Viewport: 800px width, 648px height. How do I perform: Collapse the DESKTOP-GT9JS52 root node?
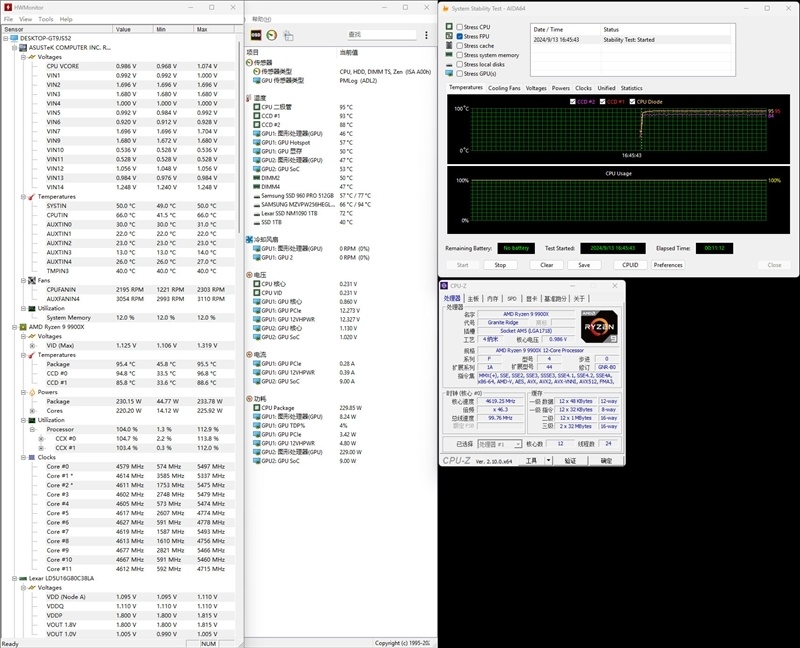(6, 38)
